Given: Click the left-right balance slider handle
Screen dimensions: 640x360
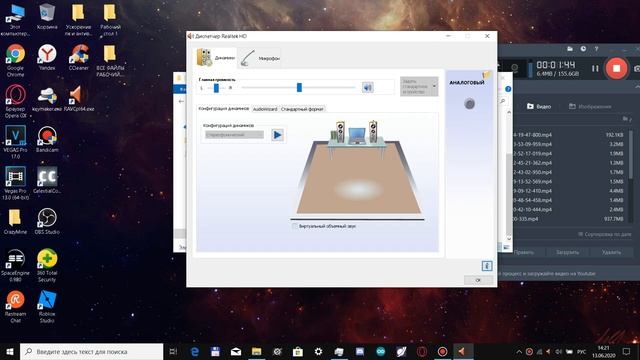Looking at the screenshot, I should pyautogui.click(x=216, y=88).
